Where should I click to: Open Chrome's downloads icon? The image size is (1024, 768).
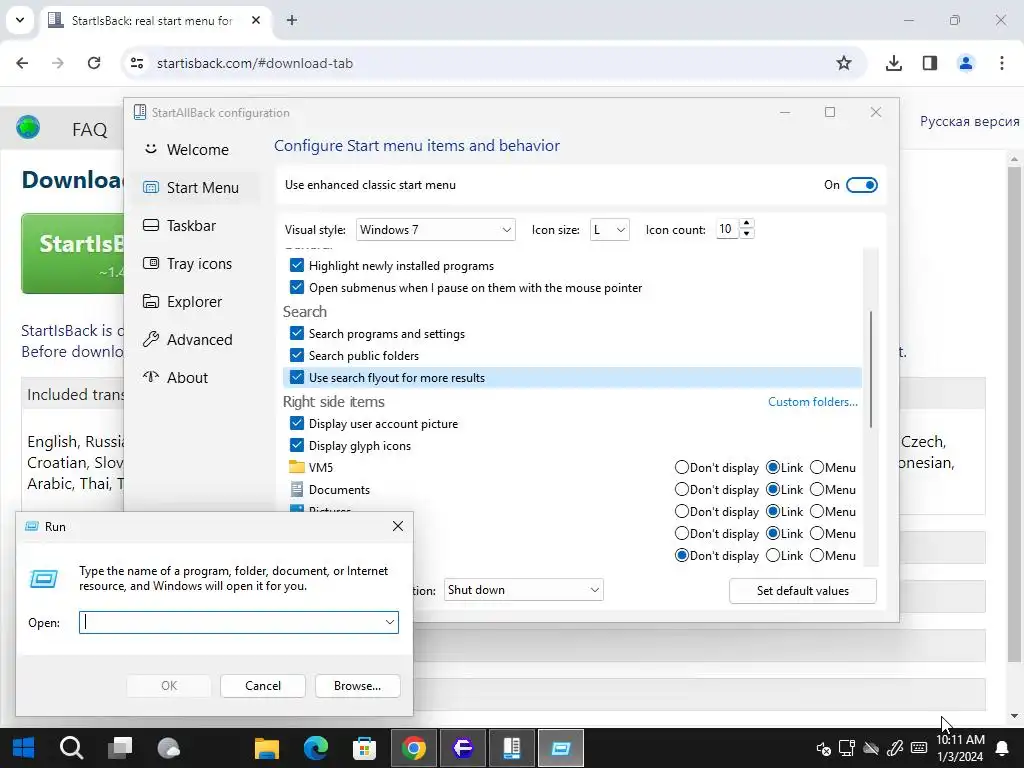tap(893, 63)
